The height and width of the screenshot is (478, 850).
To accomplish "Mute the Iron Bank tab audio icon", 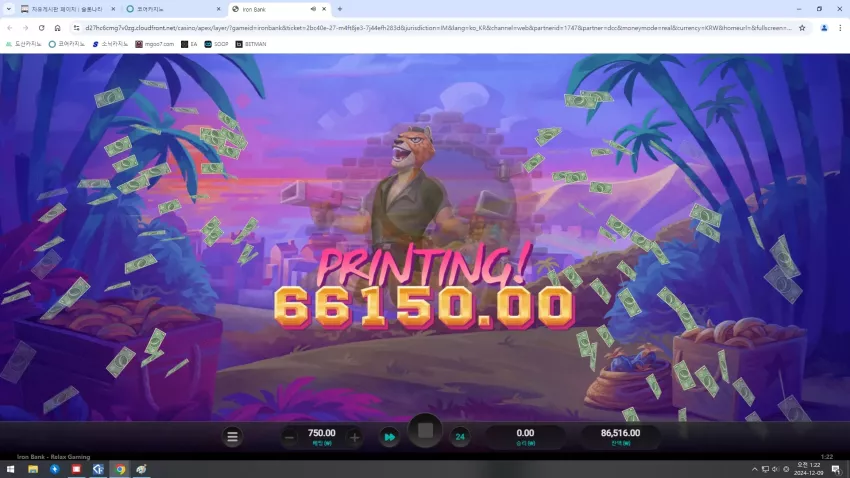I will tap(313, 9).
